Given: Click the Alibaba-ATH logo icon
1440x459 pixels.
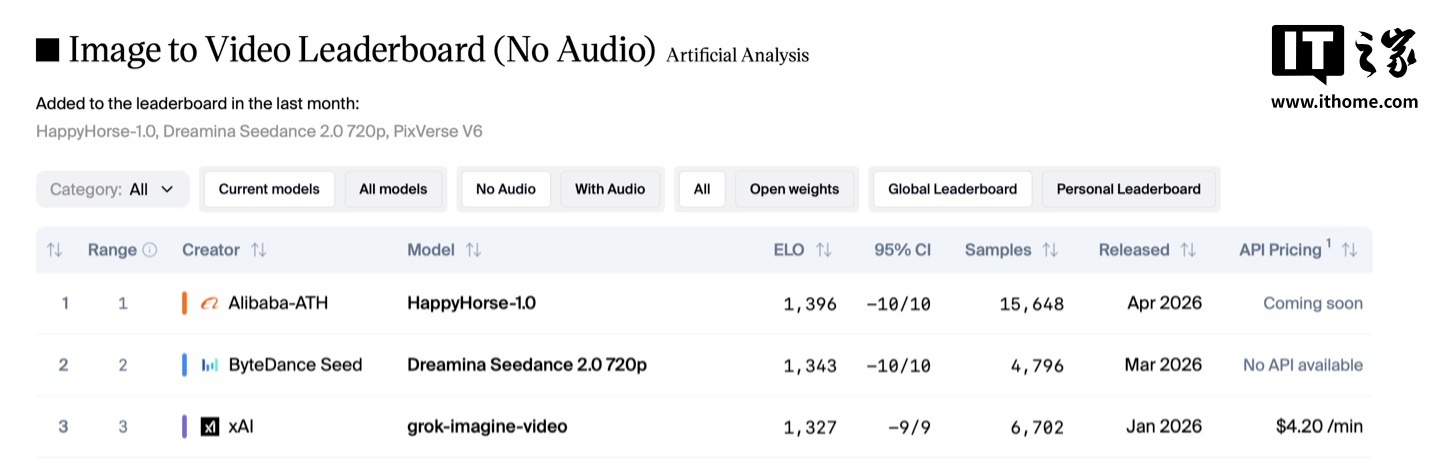Looking at the screenshot, I should click(x=209, y=303).
